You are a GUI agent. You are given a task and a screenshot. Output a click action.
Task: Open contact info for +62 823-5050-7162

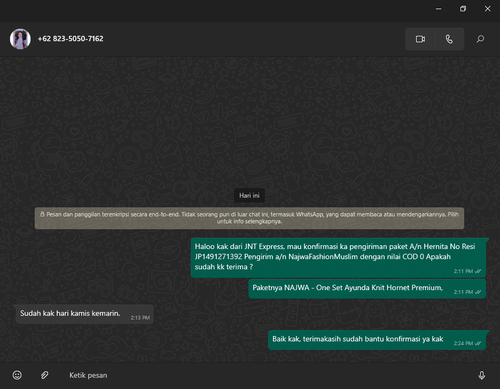click(70, 39)
